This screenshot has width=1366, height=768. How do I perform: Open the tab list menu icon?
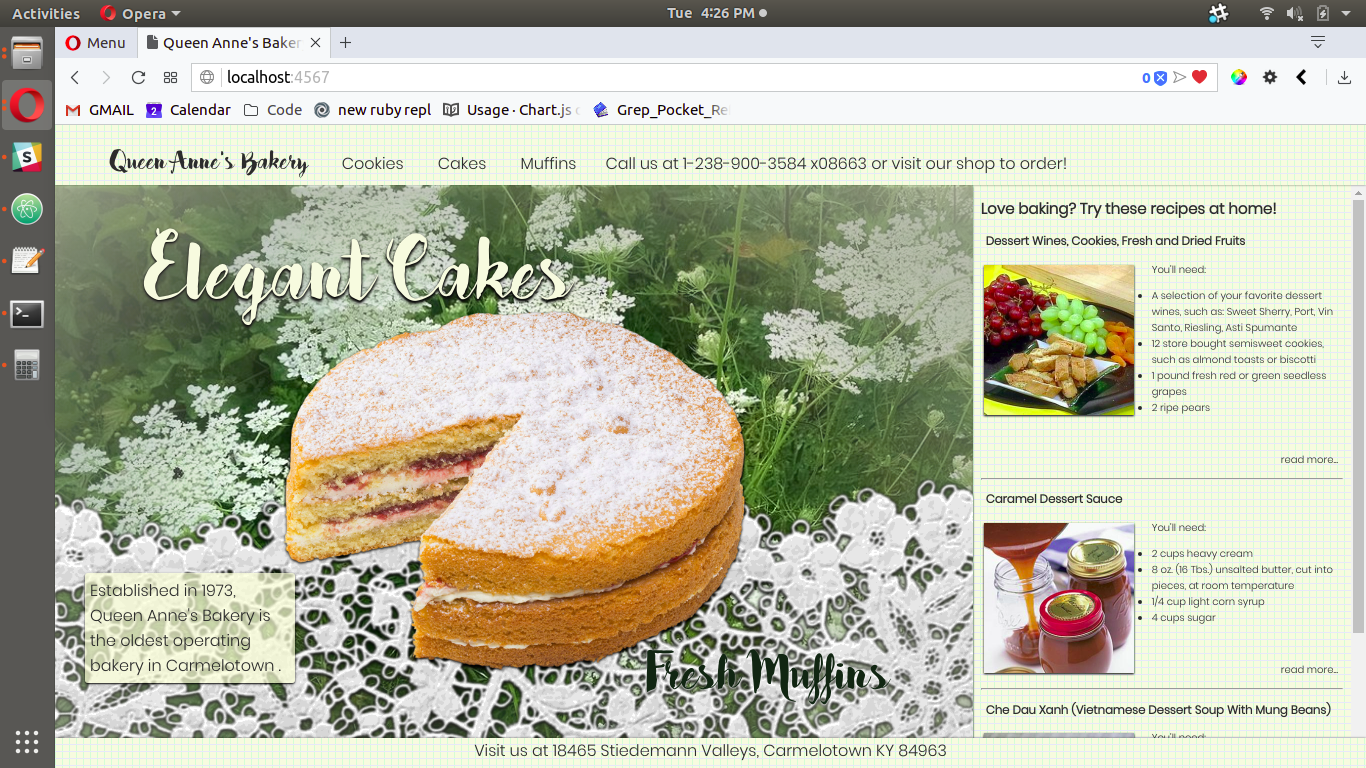click(x=1318, y=42)
